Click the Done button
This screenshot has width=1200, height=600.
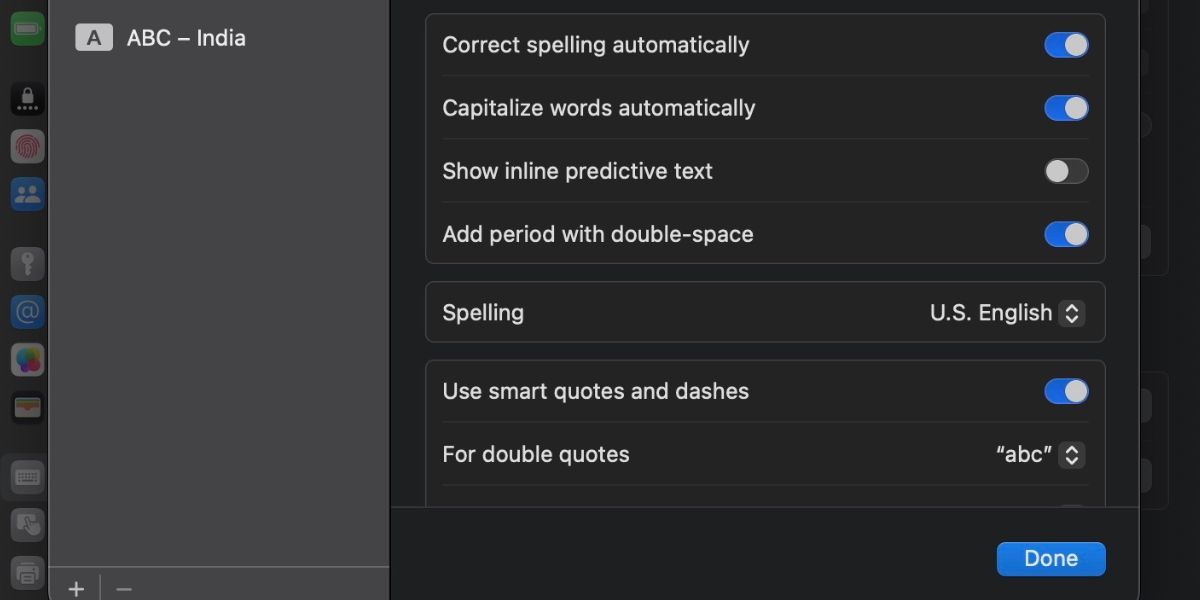(1051, 558)
